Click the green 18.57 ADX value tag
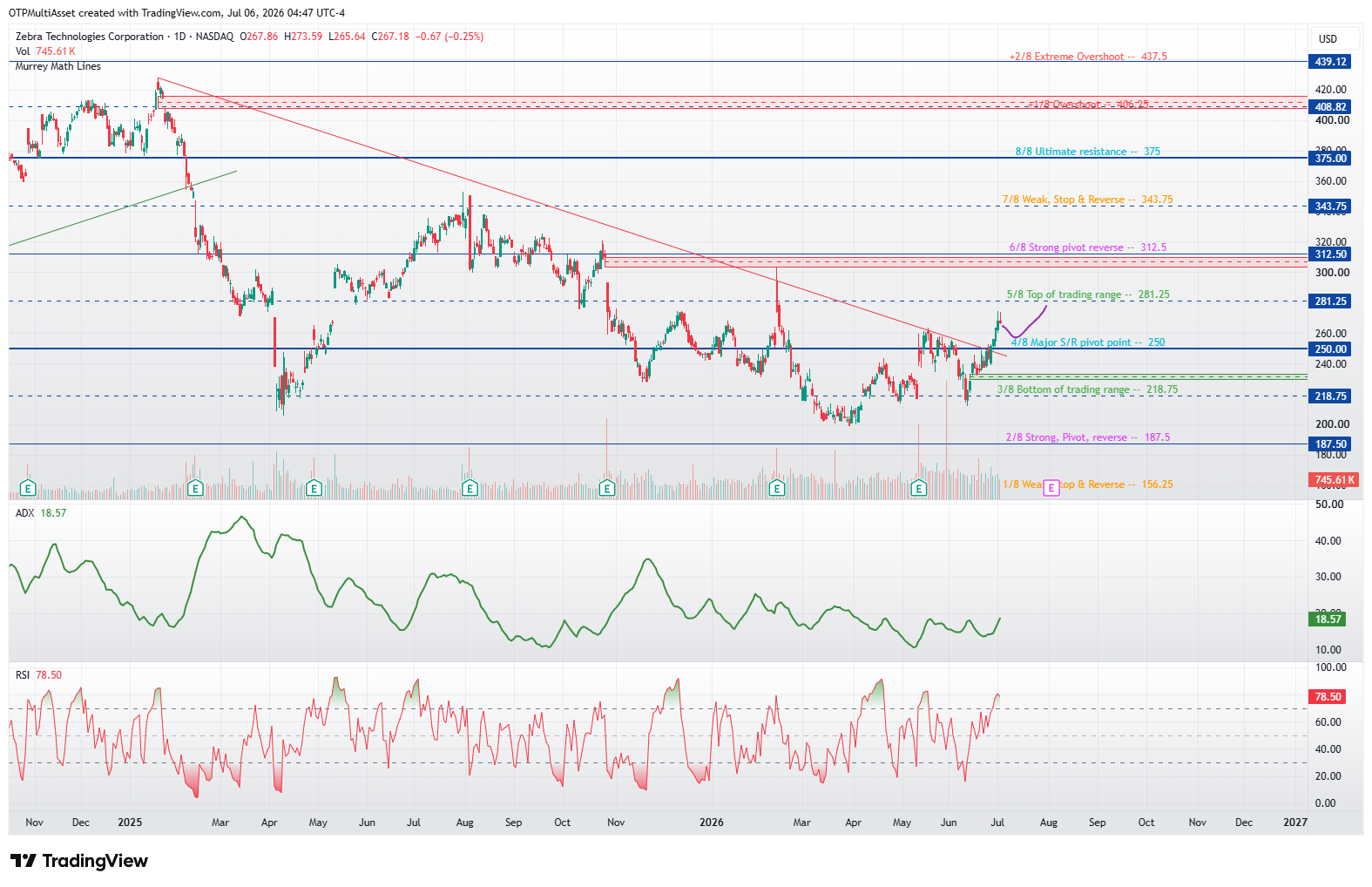This screenshot has width=1372, height=887. pyautogui.click(x=1328, y=620)
